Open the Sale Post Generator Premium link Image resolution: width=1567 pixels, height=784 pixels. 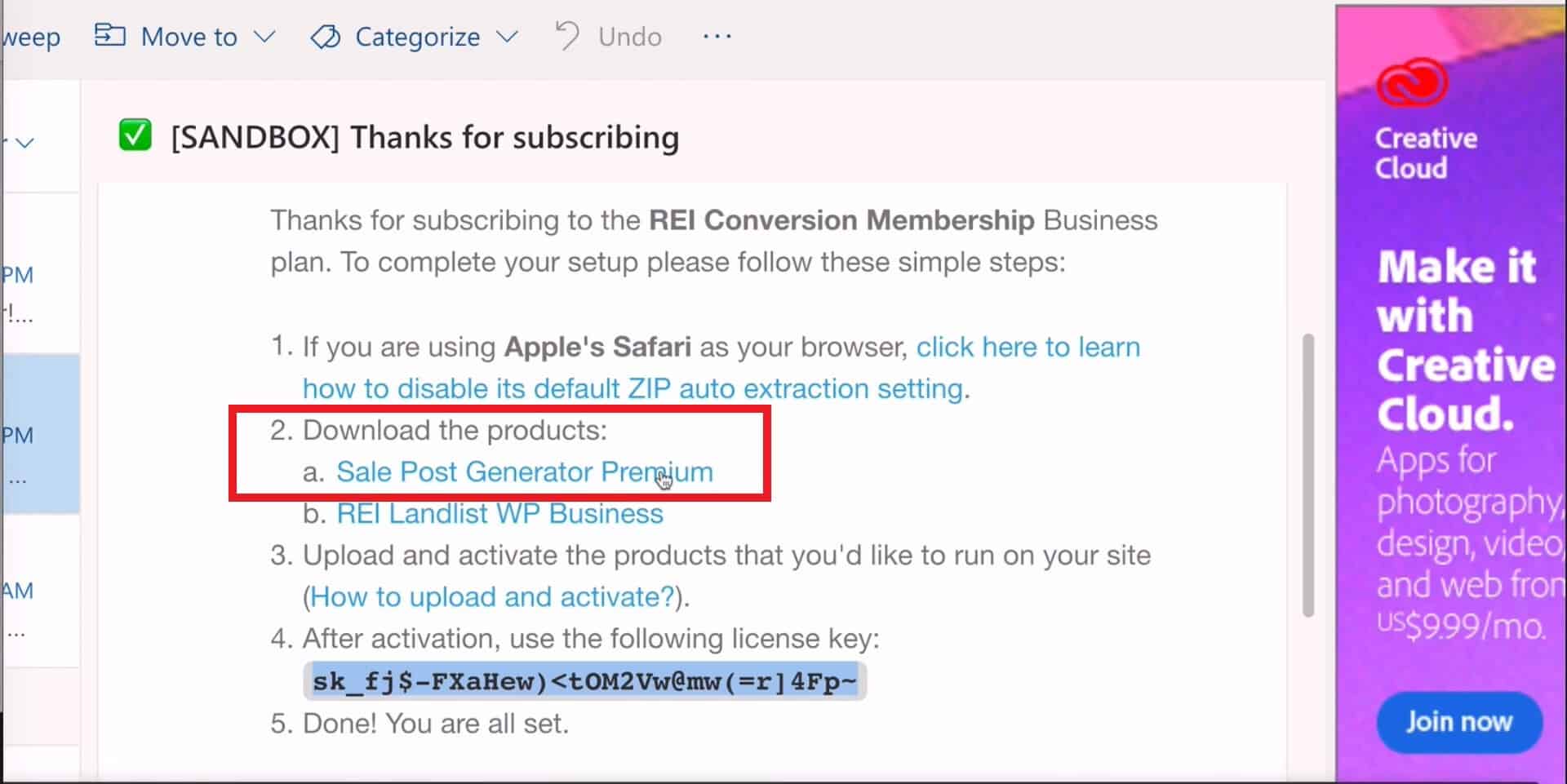point(525,472)
